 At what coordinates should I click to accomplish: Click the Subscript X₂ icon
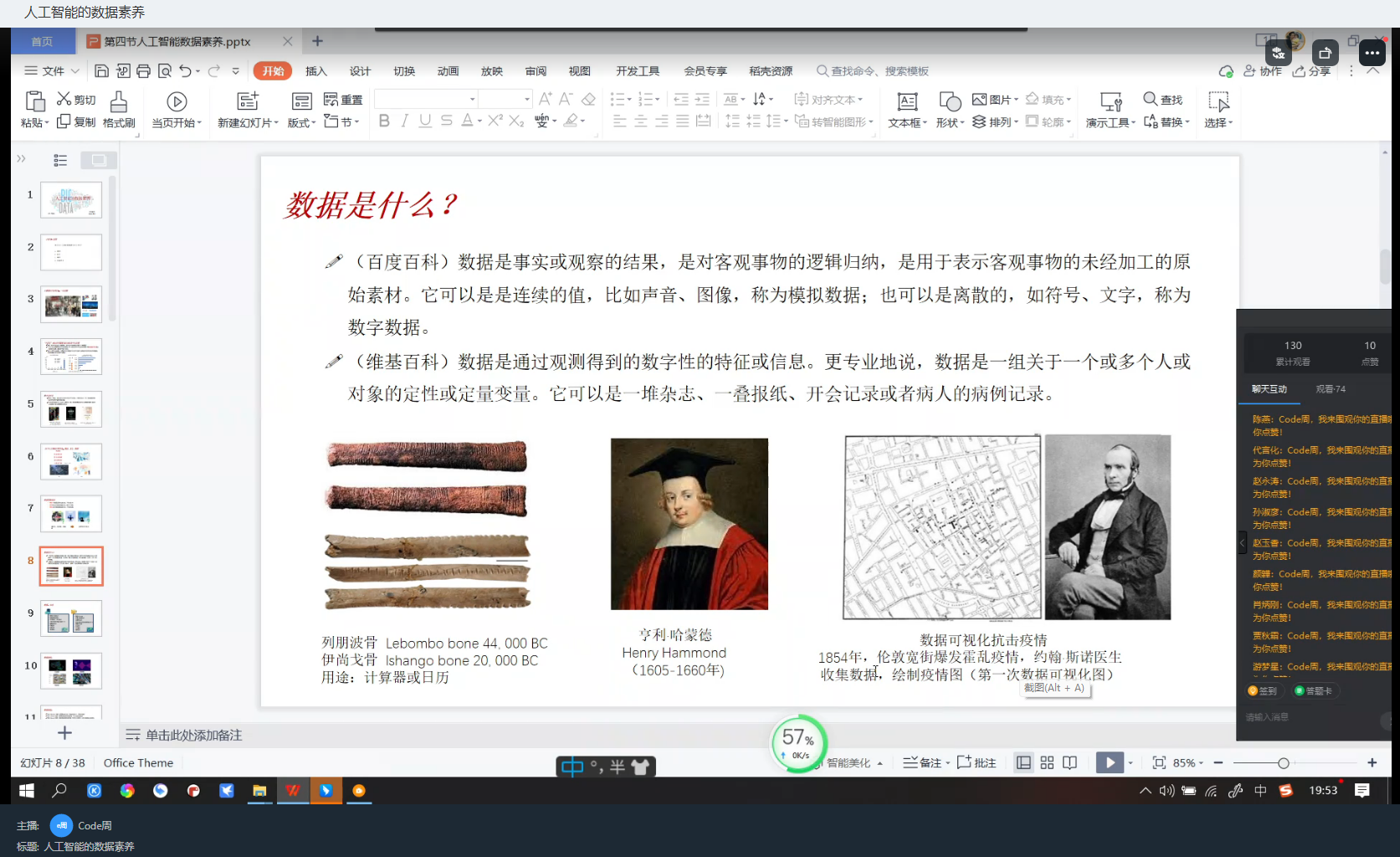516,121
